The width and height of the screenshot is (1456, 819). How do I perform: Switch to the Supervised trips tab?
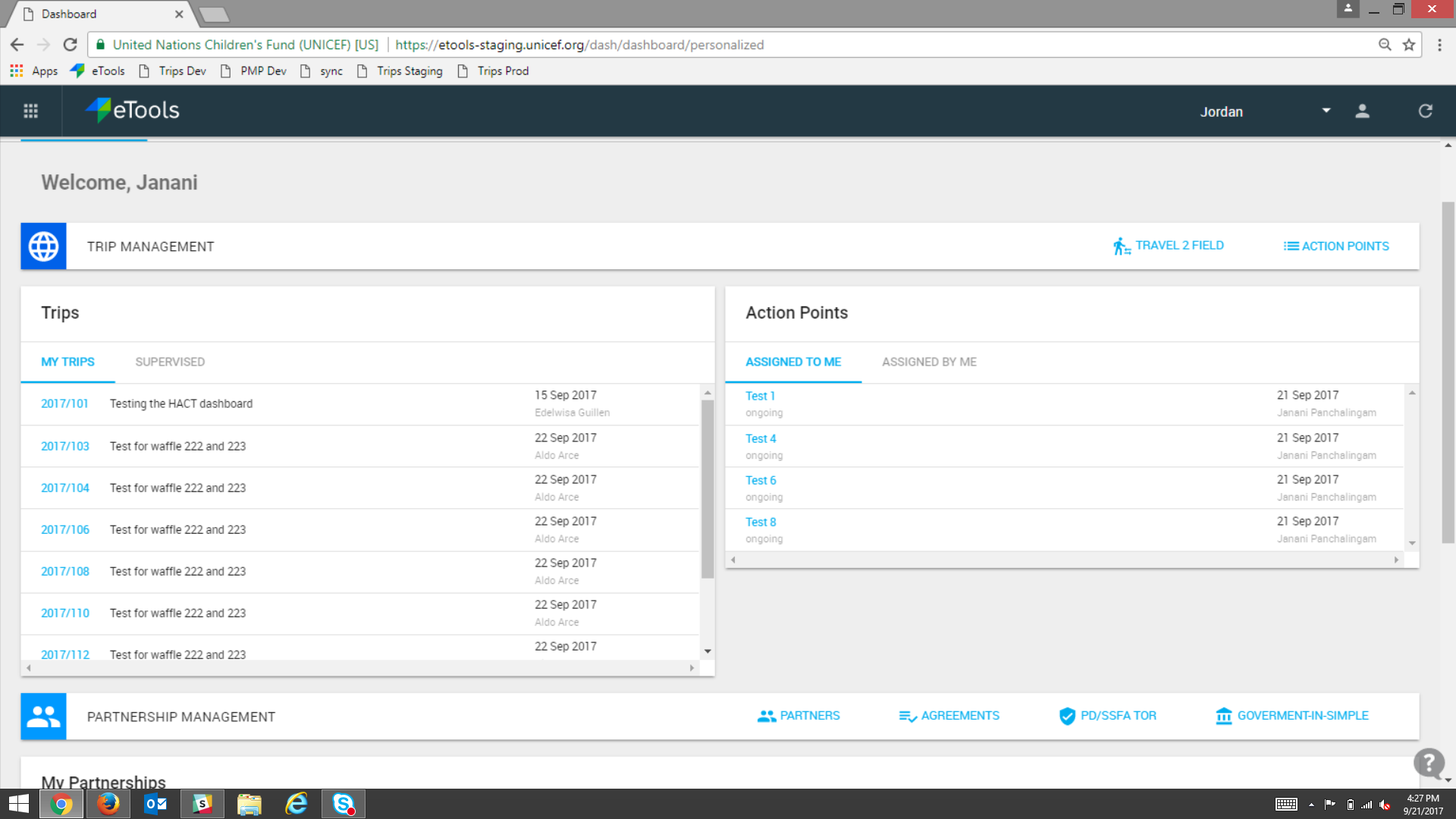169,362
